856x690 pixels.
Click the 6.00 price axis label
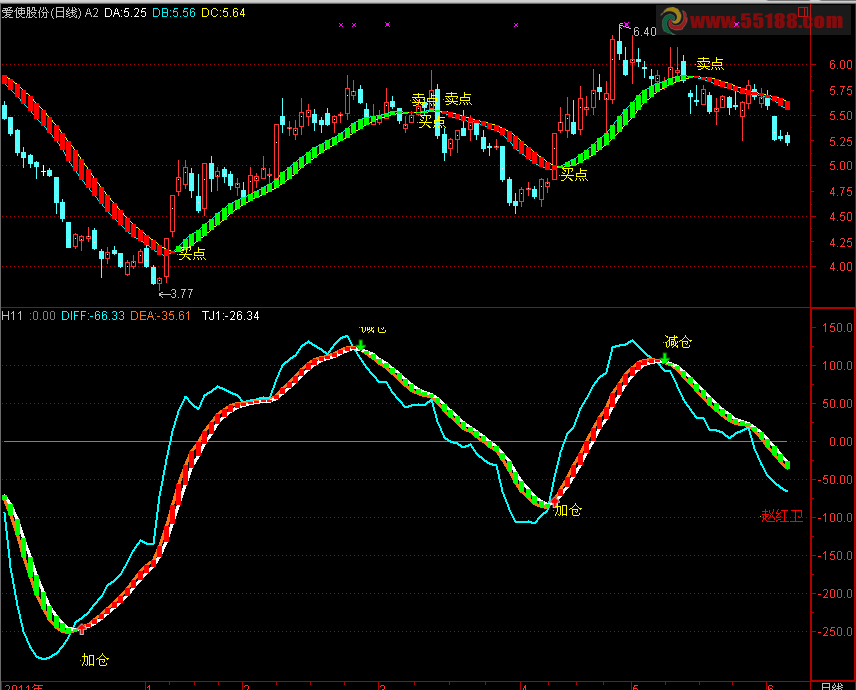coord(841,64)
